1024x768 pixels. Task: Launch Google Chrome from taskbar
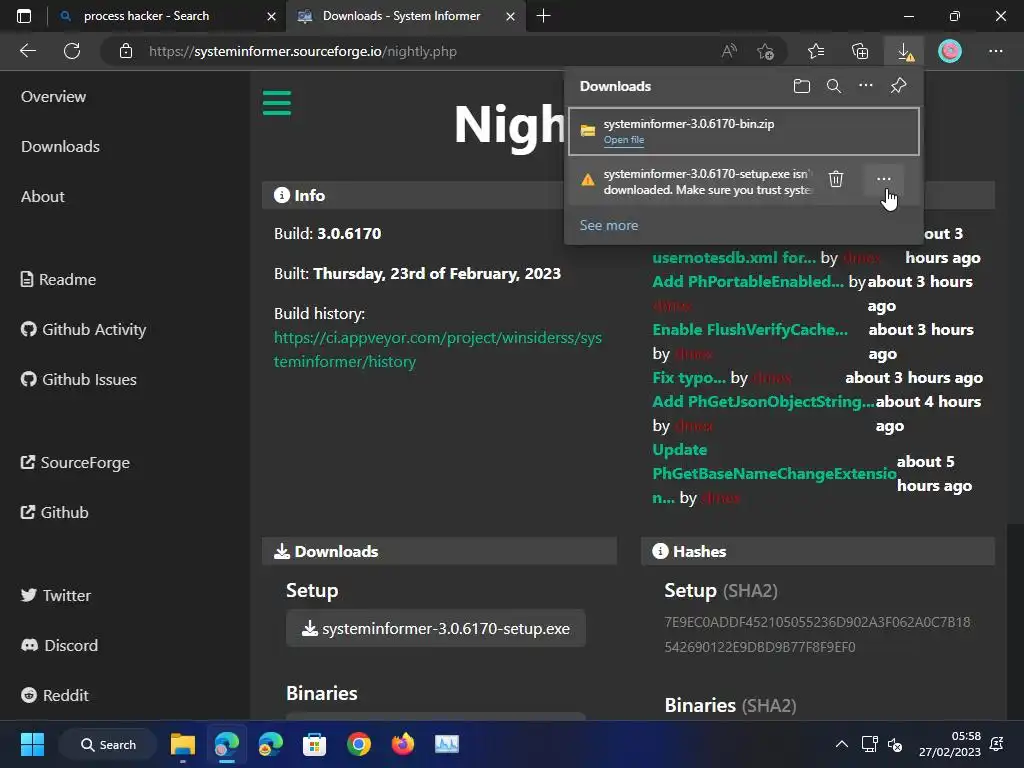[x=359, y=744]
